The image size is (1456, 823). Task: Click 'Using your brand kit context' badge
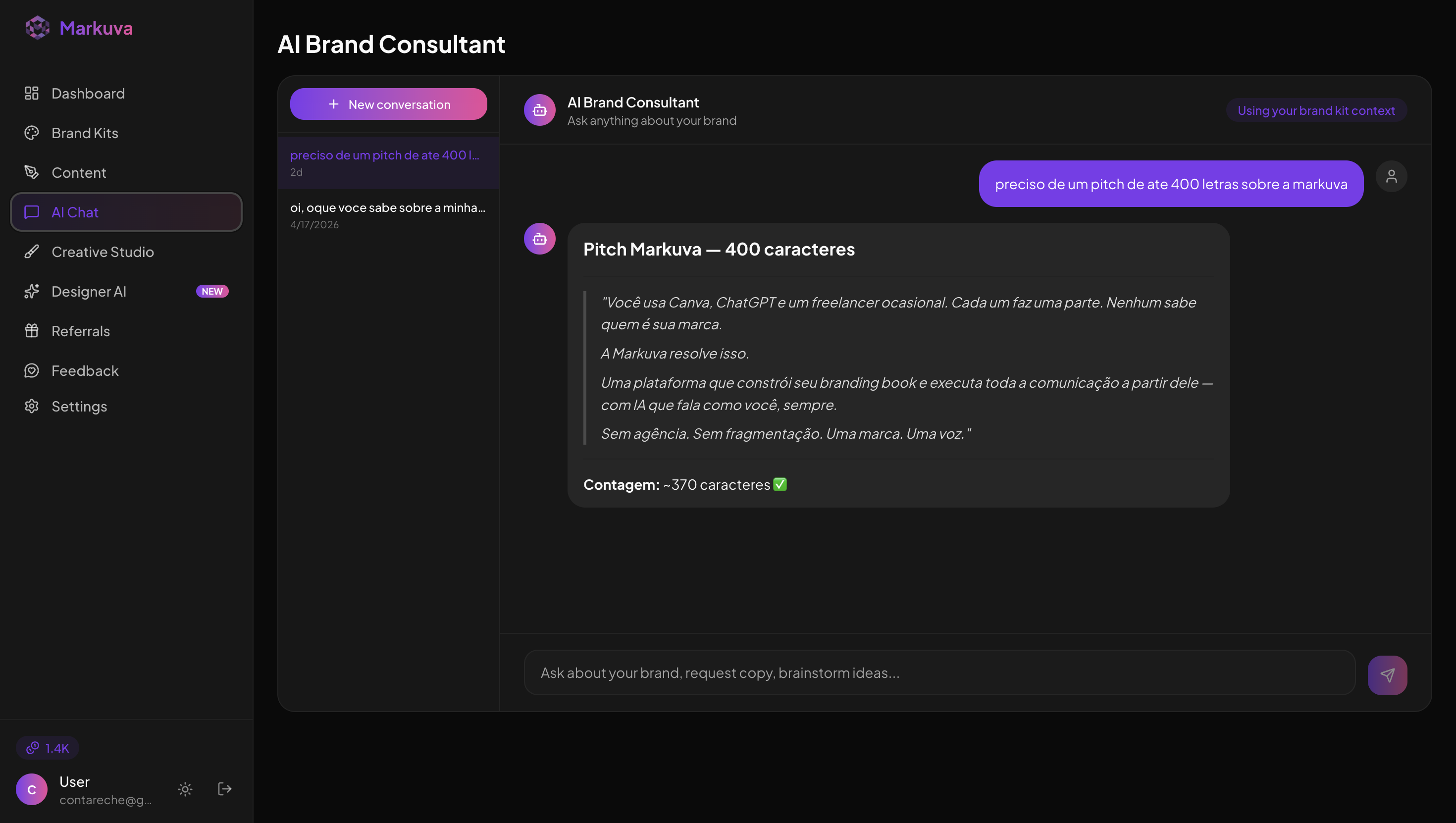[x=1316, y=110]
